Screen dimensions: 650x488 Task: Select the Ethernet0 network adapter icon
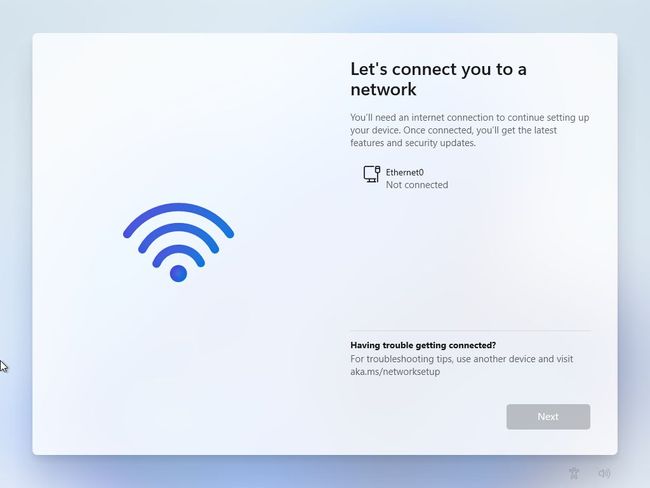(371, 174)
